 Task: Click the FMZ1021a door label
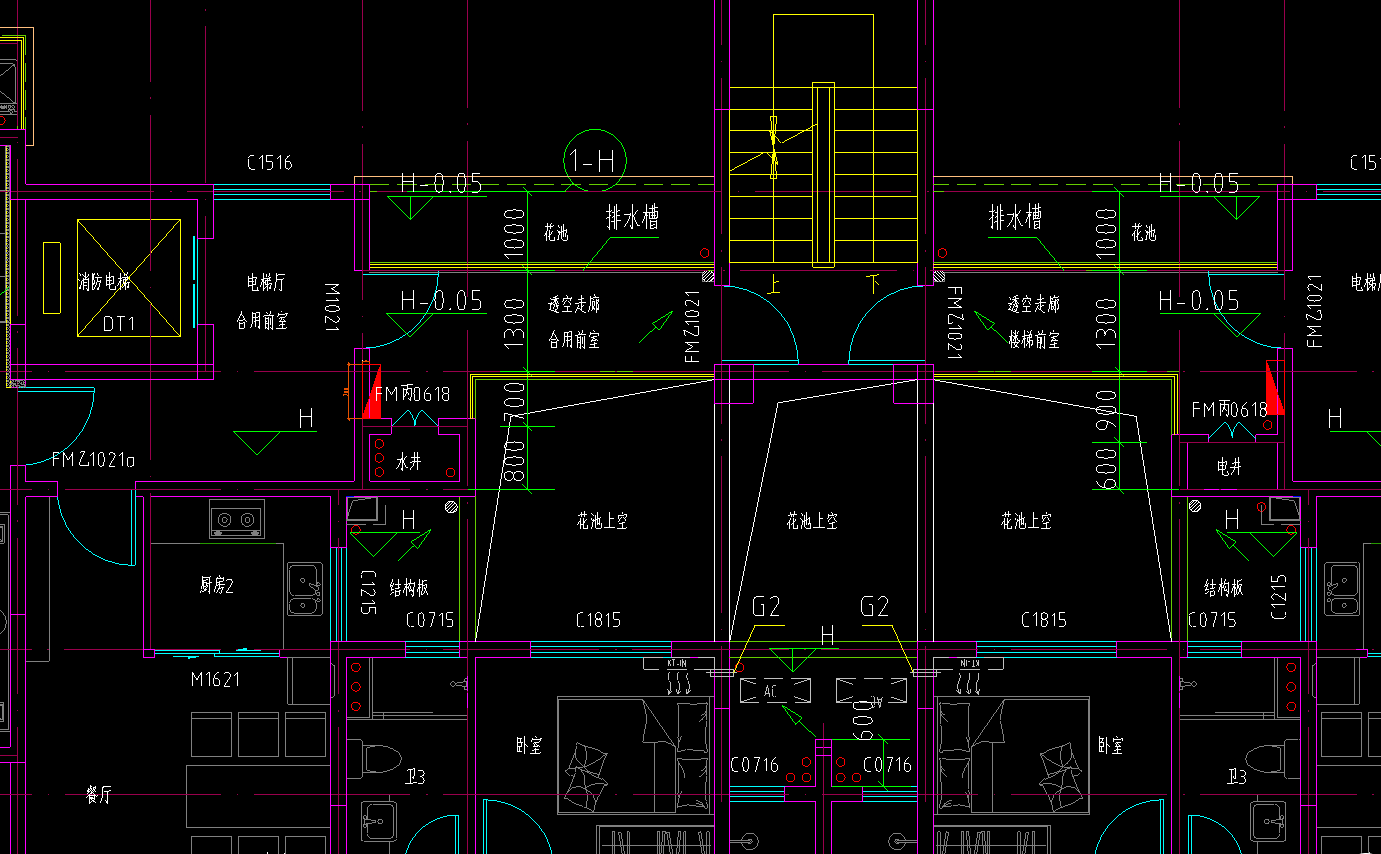pos(93,460)
